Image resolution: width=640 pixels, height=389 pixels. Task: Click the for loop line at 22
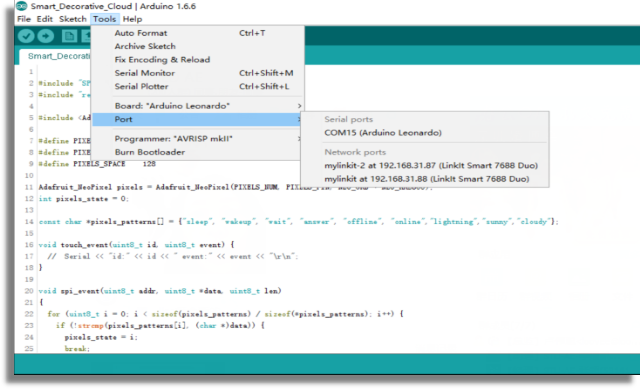(226, 314)
